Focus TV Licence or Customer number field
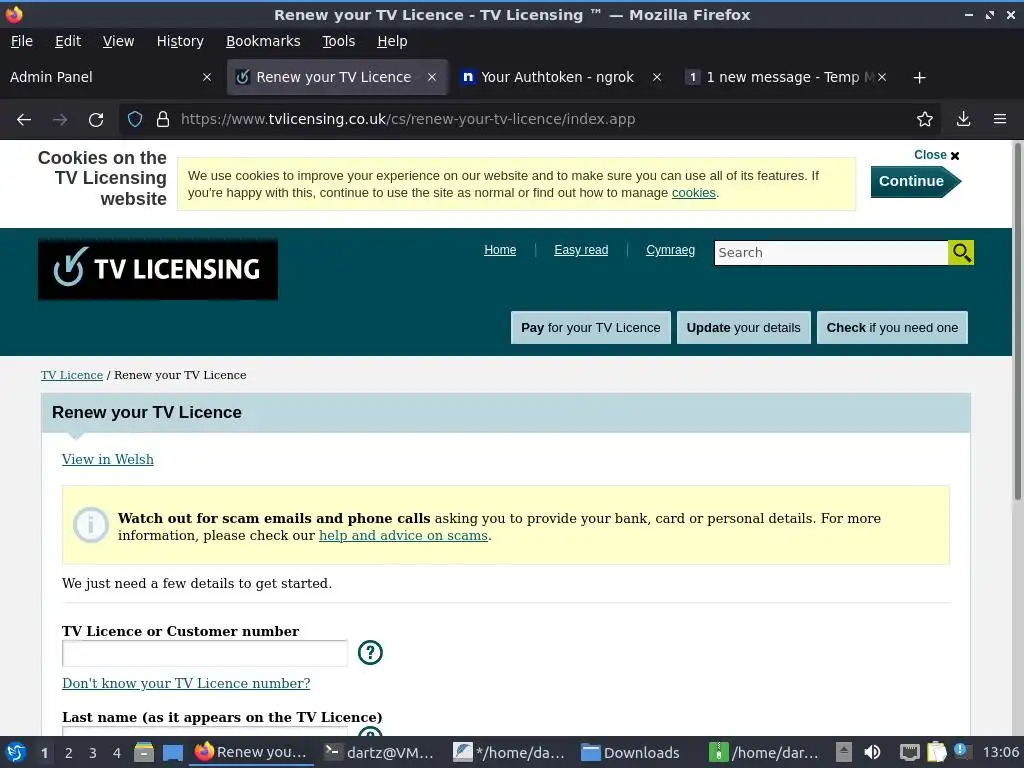 (205, 653)
